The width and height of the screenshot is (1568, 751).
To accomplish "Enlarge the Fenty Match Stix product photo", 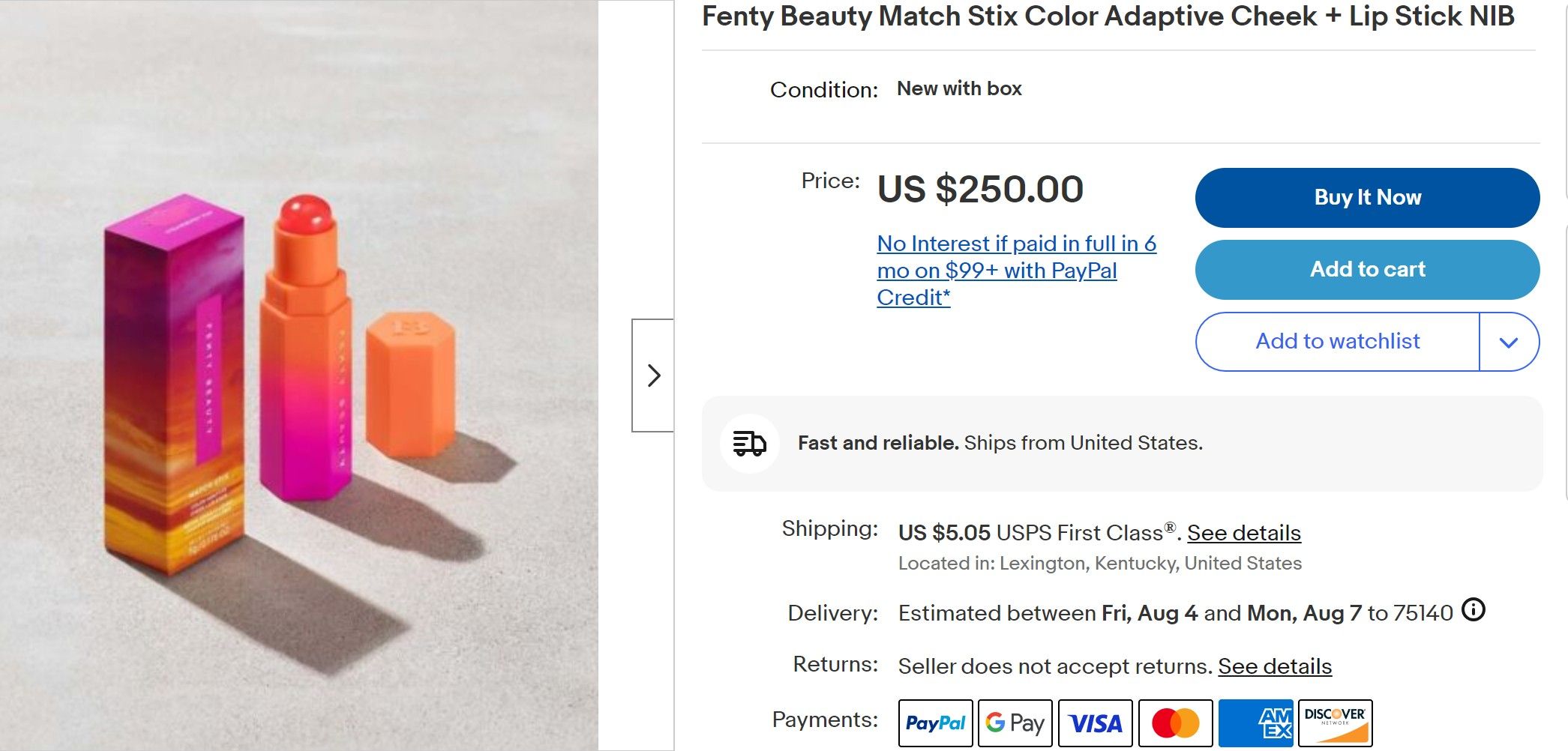I will pos(298,375).
